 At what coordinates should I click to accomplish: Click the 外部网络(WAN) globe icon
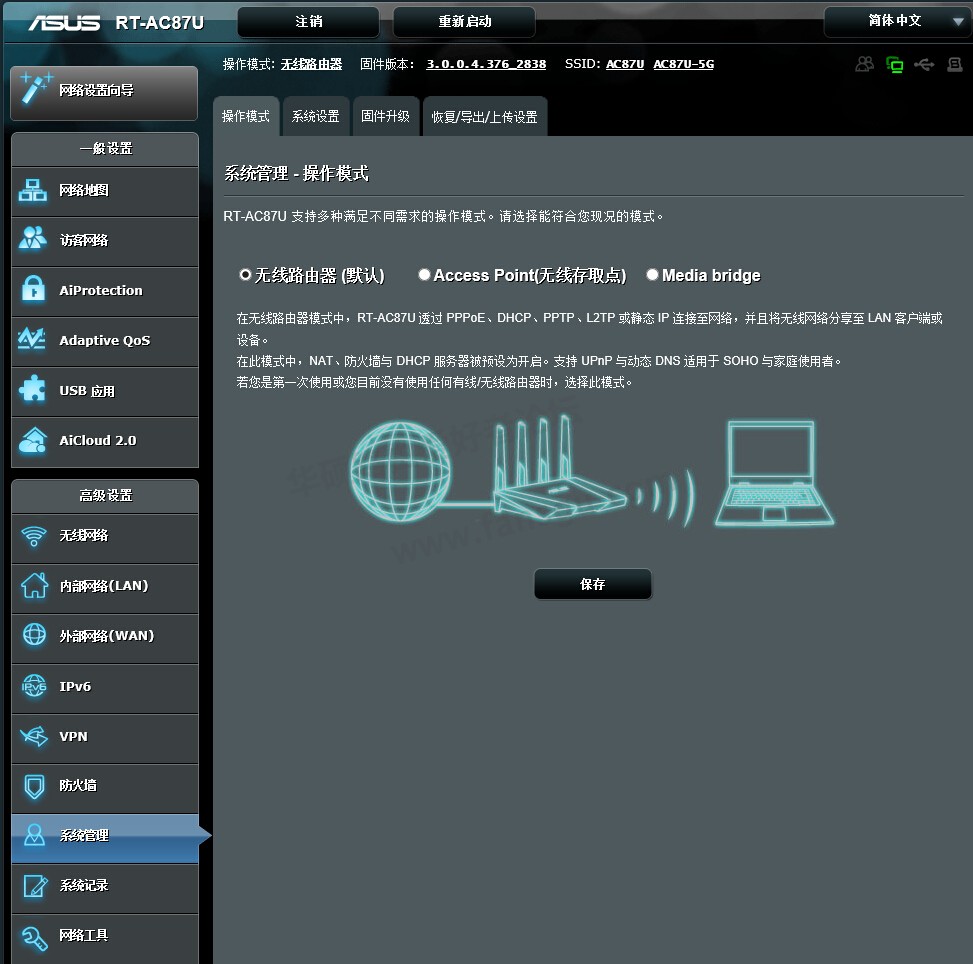pyautogui.click(x=34, y=634)
